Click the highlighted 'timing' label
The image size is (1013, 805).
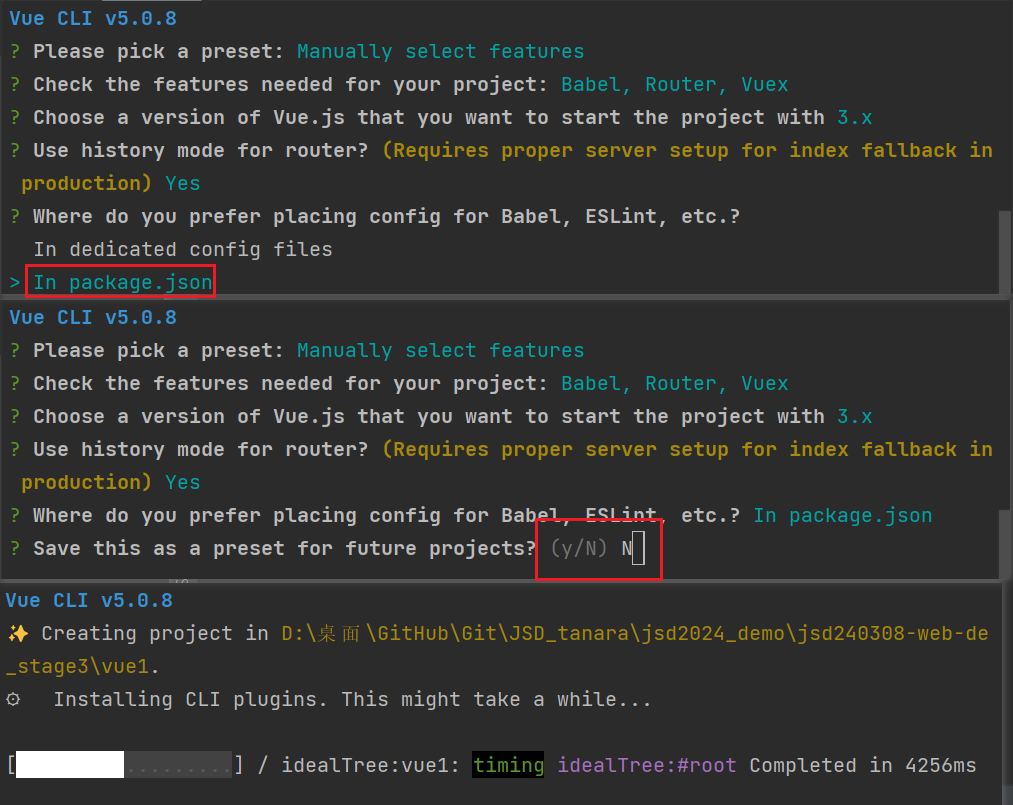tap(508, 765)
